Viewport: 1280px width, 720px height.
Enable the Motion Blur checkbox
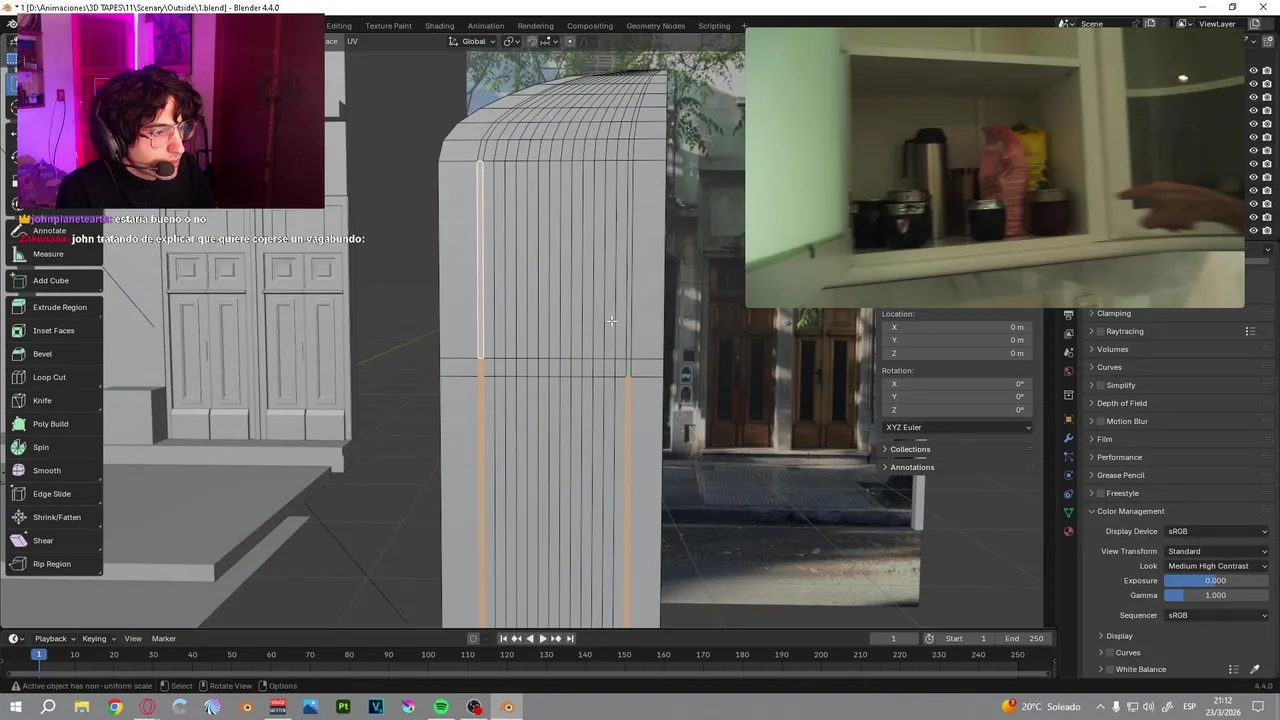pos(1101,421)
